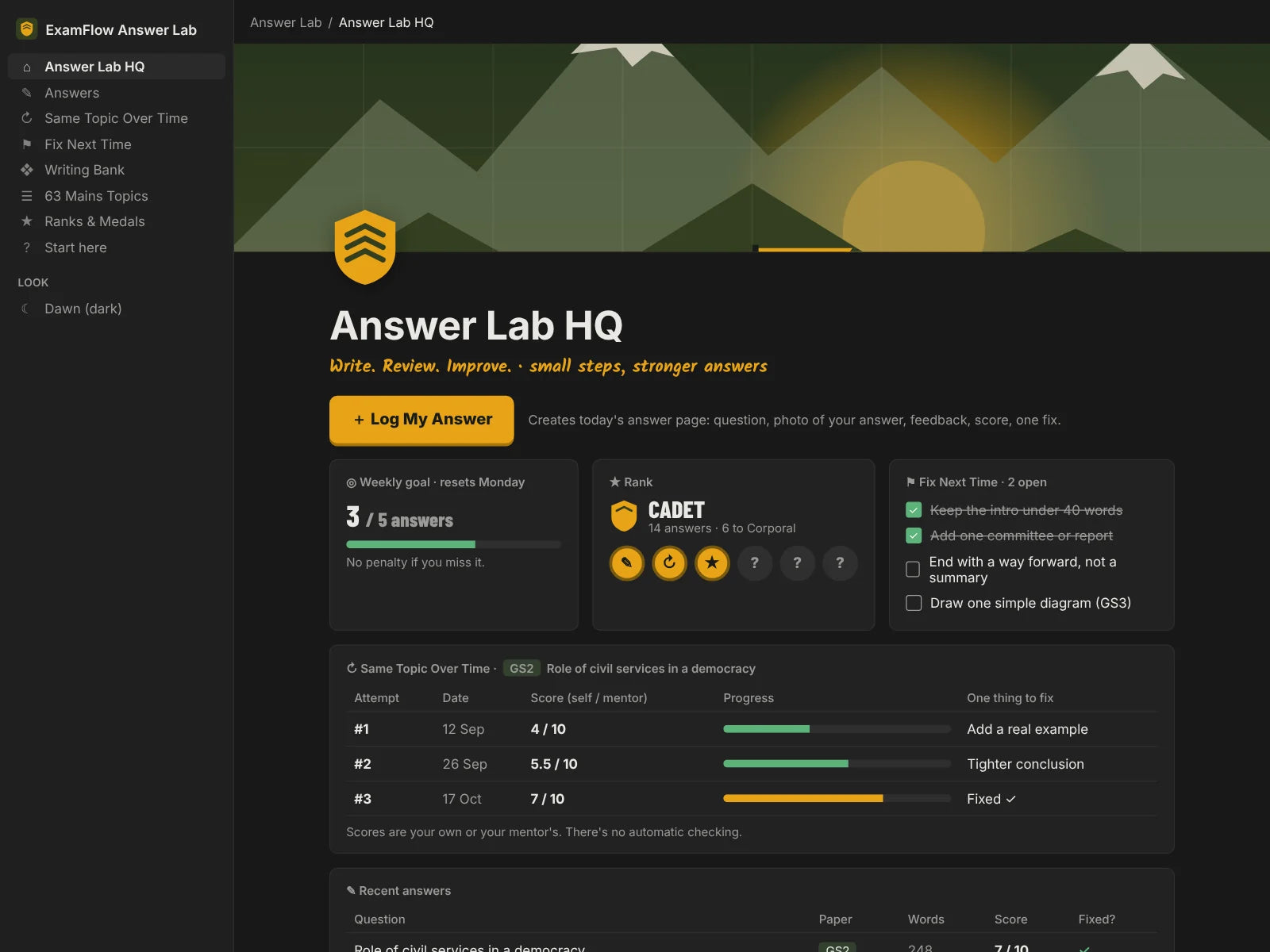This screenshot has width=1270, height=952.
Task: Uncheck 'Add one committee or report'
Action: (914, 535)
